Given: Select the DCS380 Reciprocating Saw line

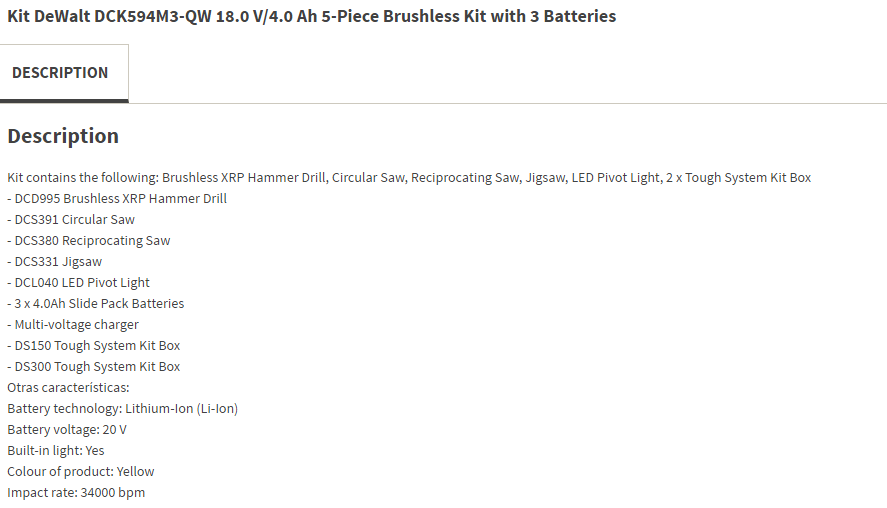Looking at the screenshot, I should tap(89, 241).
